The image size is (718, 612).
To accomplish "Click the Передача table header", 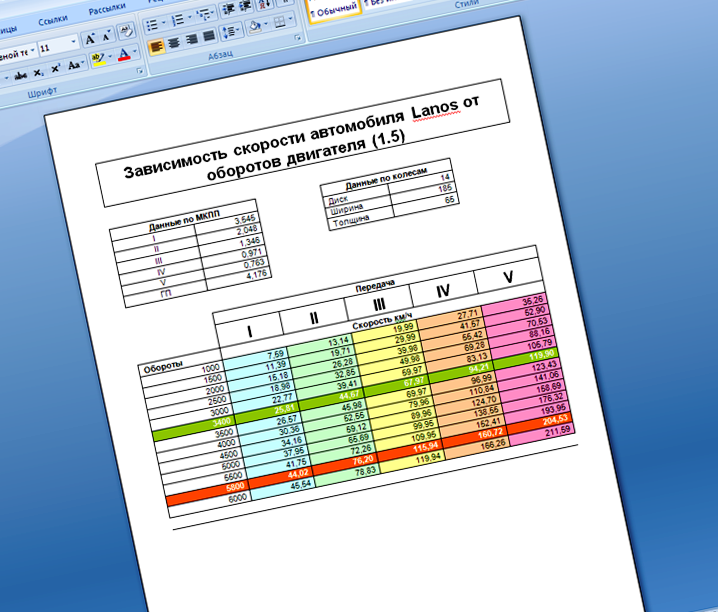I will pos(375,286).
